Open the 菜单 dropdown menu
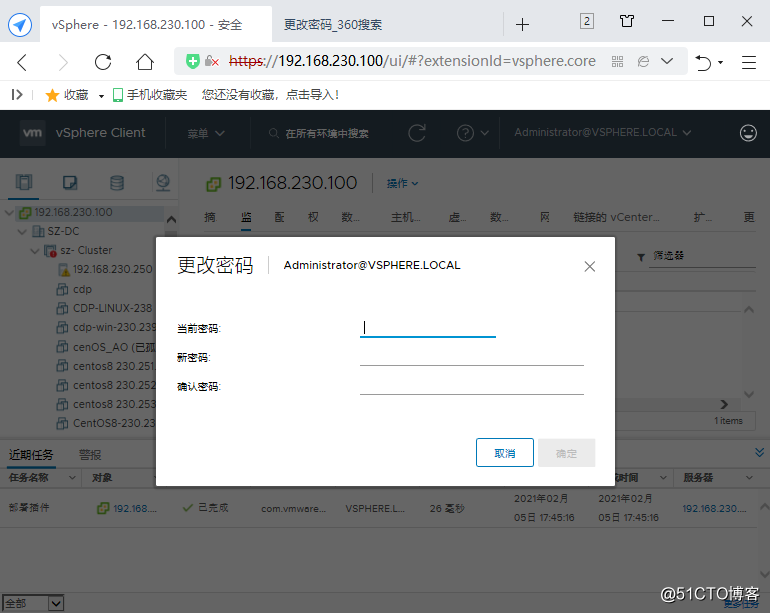Screen dimensions: 770x613 point(206,133)
